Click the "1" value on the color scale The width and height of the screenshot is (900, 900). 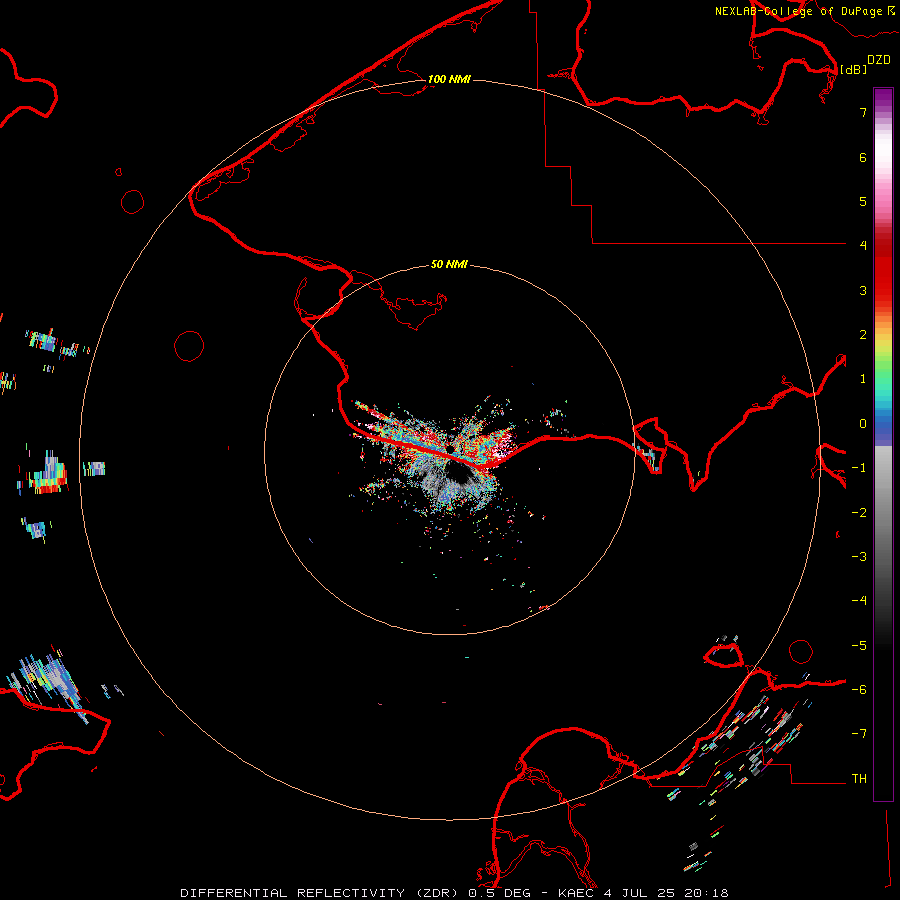(x=863, y=379)
